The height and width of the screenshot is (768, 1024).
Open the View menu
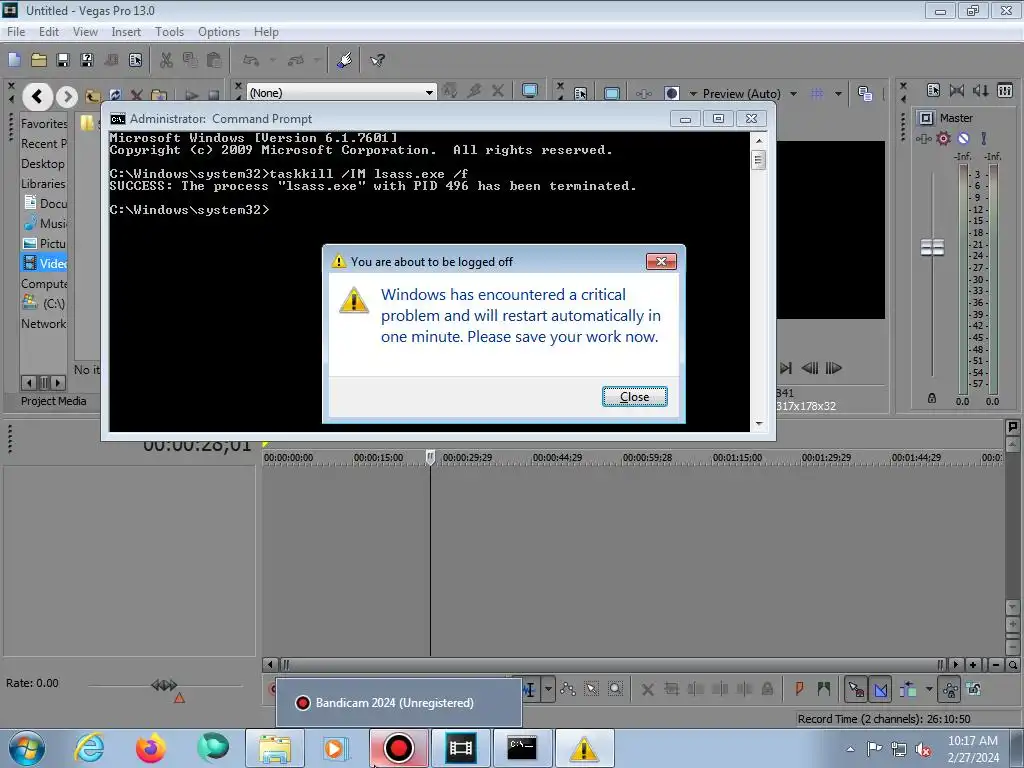(x=85, y=32)
